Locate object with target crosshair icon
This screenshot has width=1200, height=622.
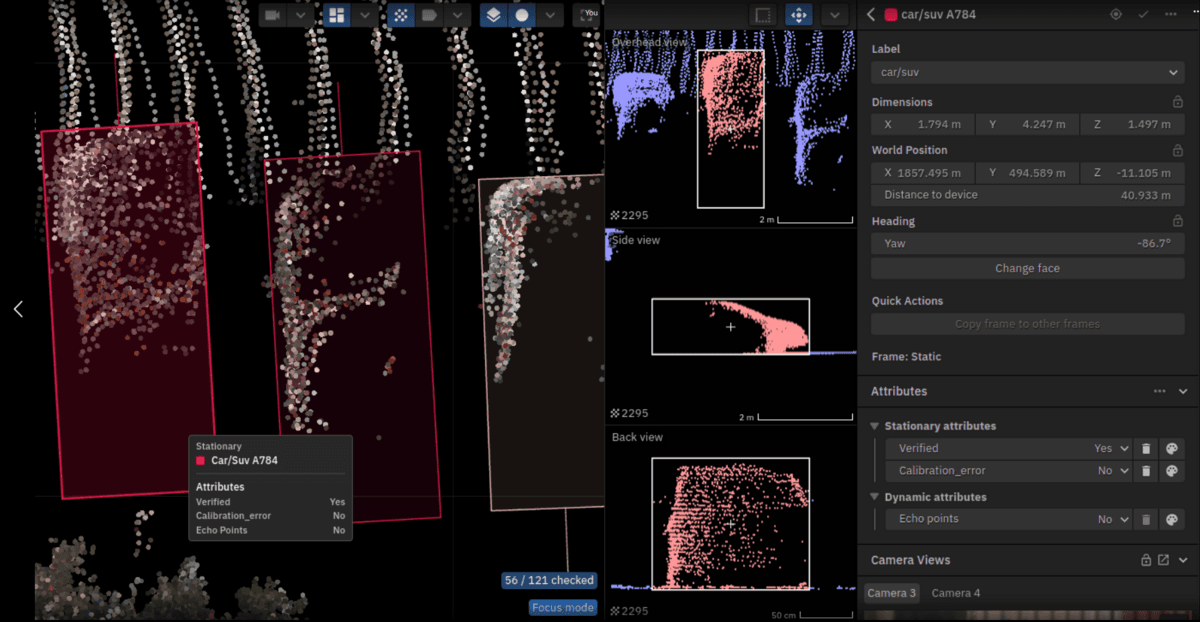tap(1116, 14)
